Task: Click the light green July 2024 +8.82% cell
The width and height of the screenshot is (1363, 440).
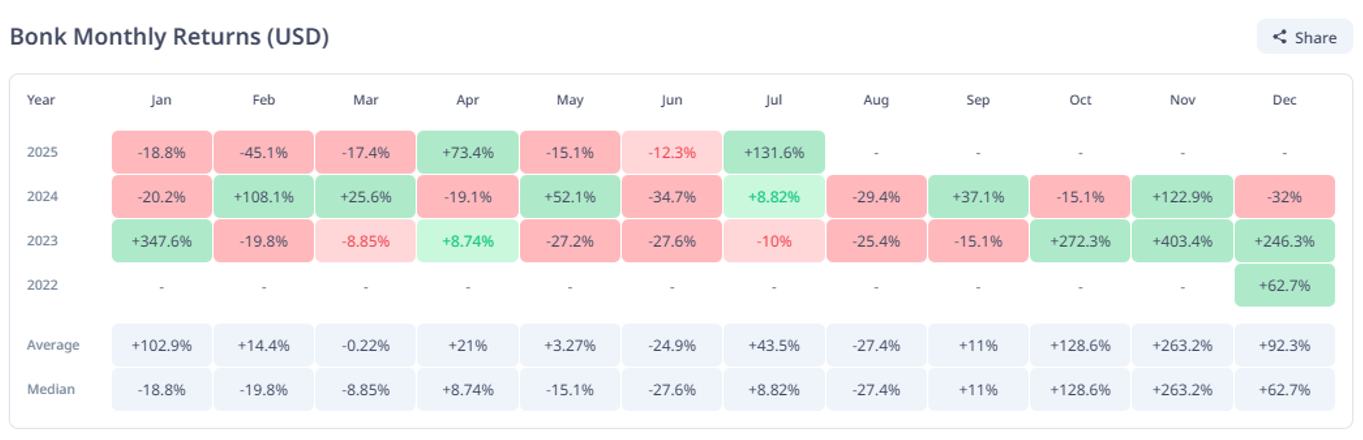Action: coord(775,197)
